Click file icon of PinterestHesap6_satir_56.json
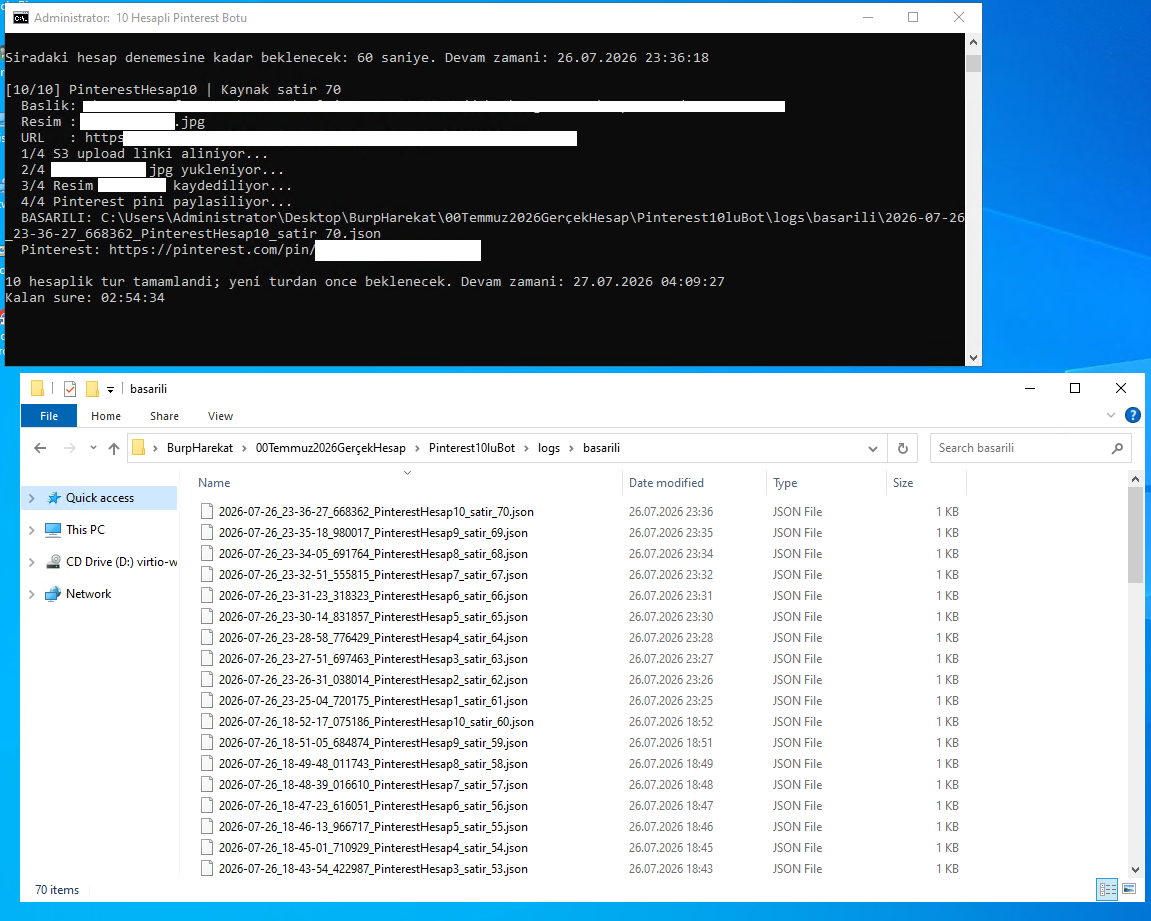Screen dimensions: 1151x921 [207, 805]
